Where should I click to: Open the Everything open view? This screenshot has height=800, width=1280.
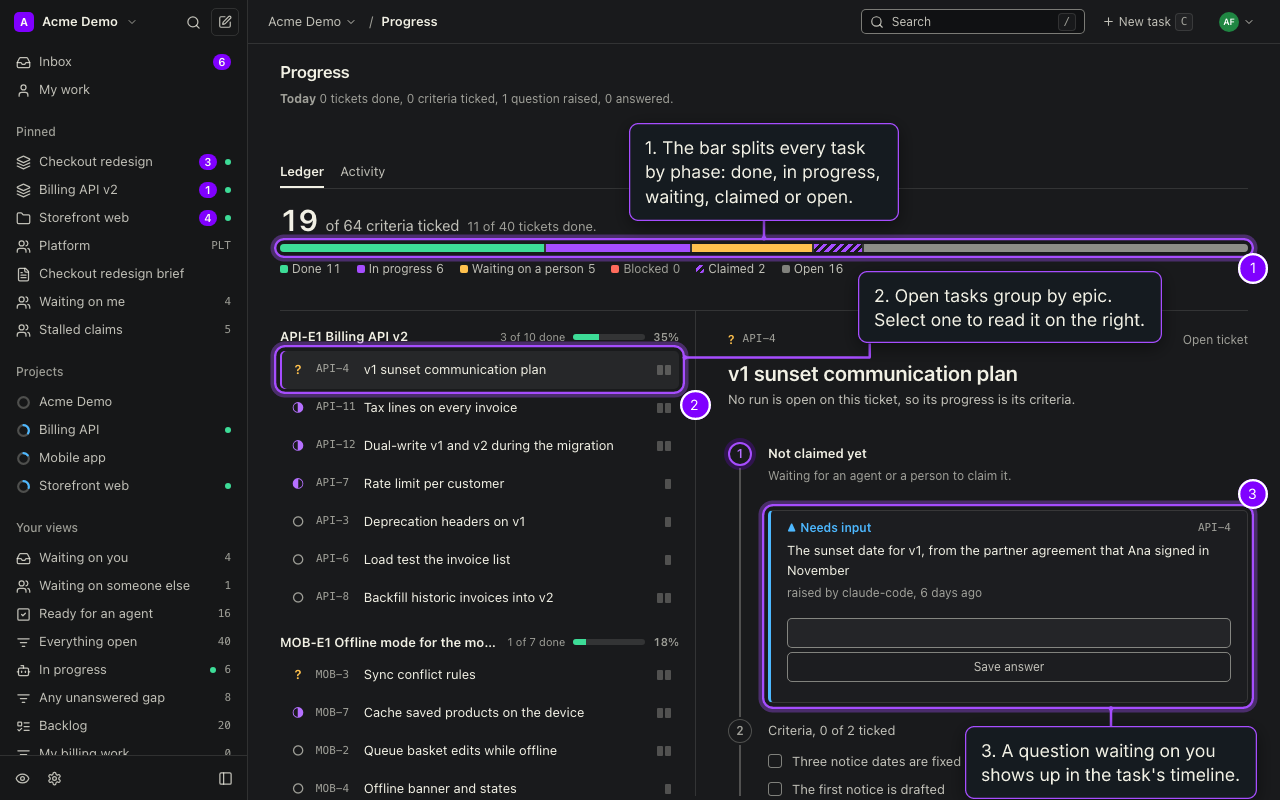tap(124, 642)
